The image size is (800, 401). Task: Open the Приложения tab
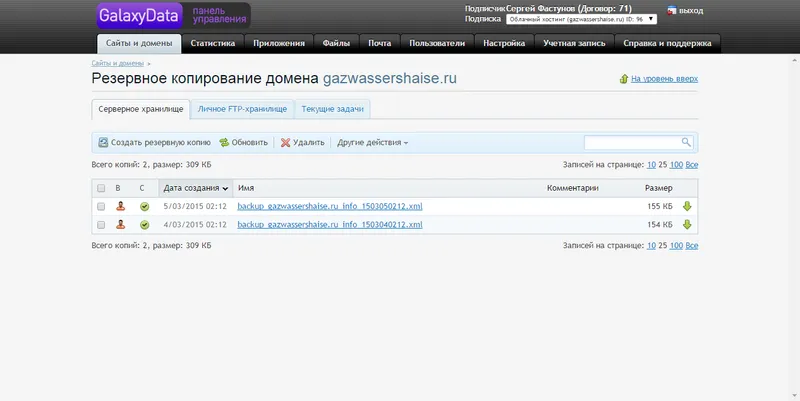pos(279,43)
